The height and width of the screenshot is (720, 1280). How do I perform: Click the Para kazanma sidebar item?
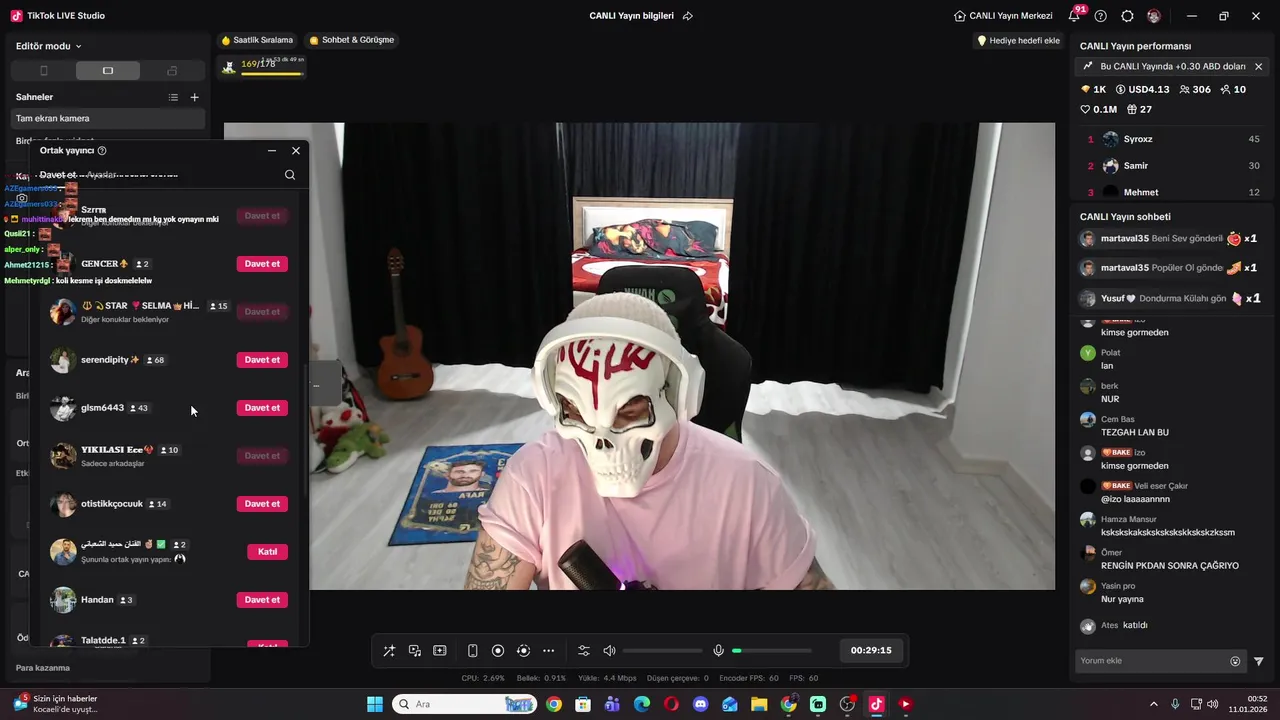(x=43, y=668)
